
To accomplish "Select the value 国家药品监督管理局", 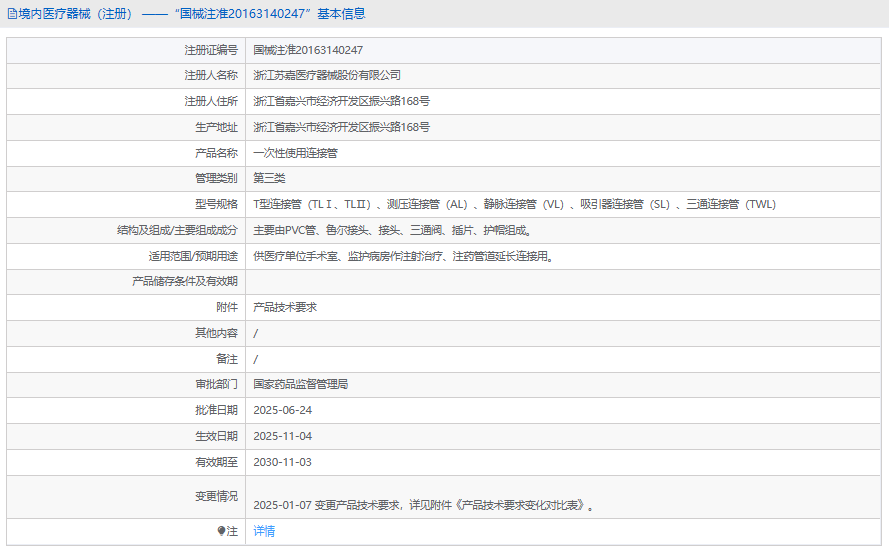I will (300, 384).
